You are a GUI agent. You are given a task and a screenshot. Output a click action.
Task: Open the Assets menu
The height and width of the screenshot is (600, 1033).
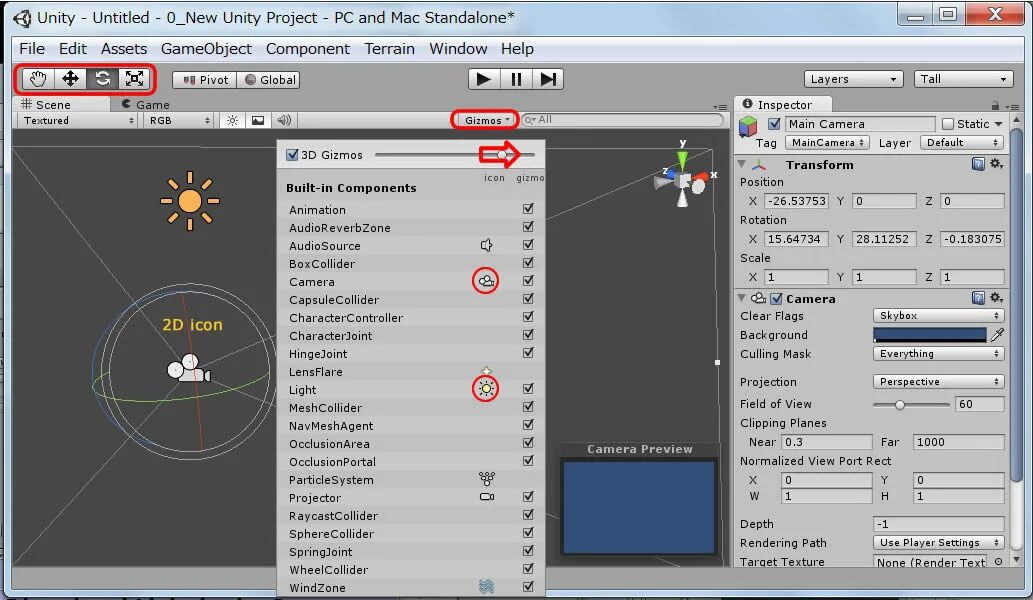[x=124, y=49]
